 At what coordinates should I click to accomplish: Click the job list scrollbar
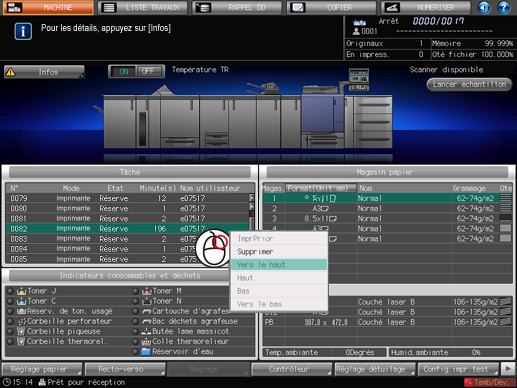pyautogui.click(x=252, y=212)
